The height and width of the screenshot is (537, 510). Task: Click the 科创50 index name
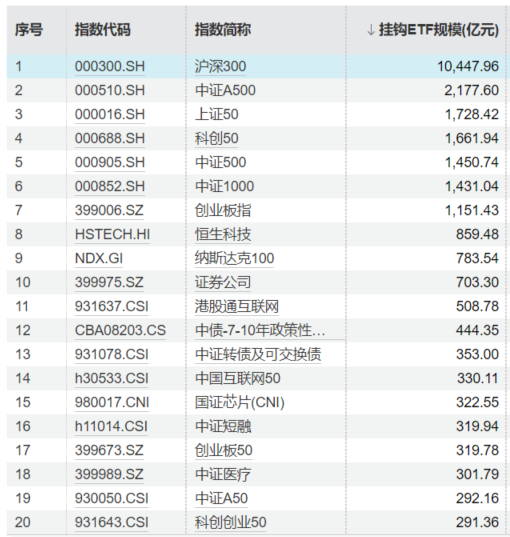point(216,138)
